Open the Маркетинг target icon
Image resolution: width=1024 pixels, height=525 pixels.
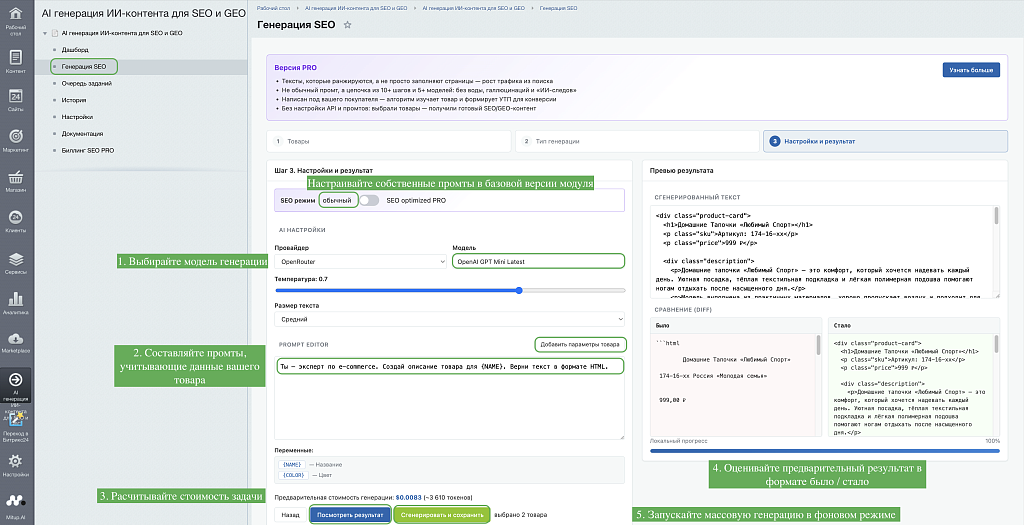[16, 136]
